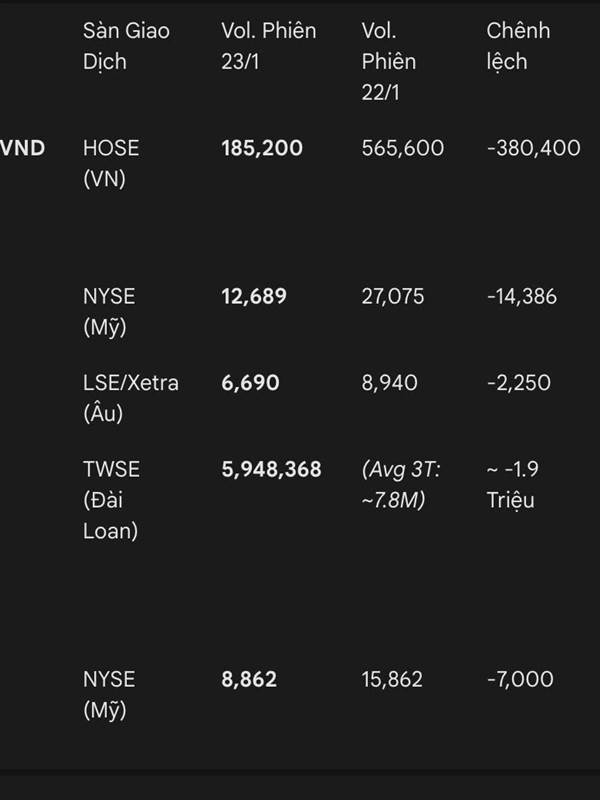Screen dimensions: 600x800
Task: Select the "Chênh lệch" column header
Action: coord(518,46)
